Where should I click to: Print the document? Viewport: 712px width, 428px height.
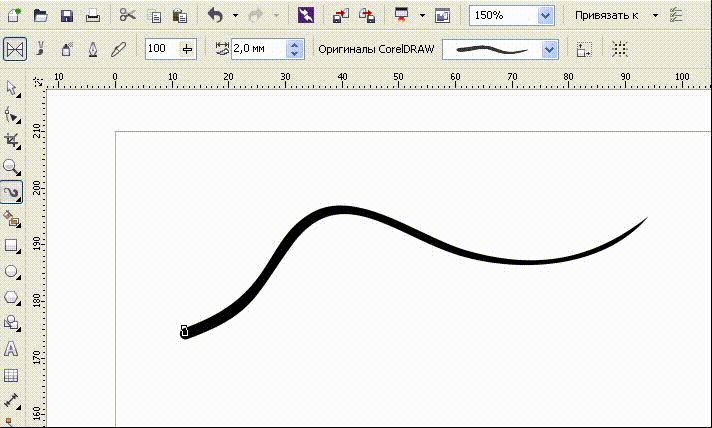point(93,16)
